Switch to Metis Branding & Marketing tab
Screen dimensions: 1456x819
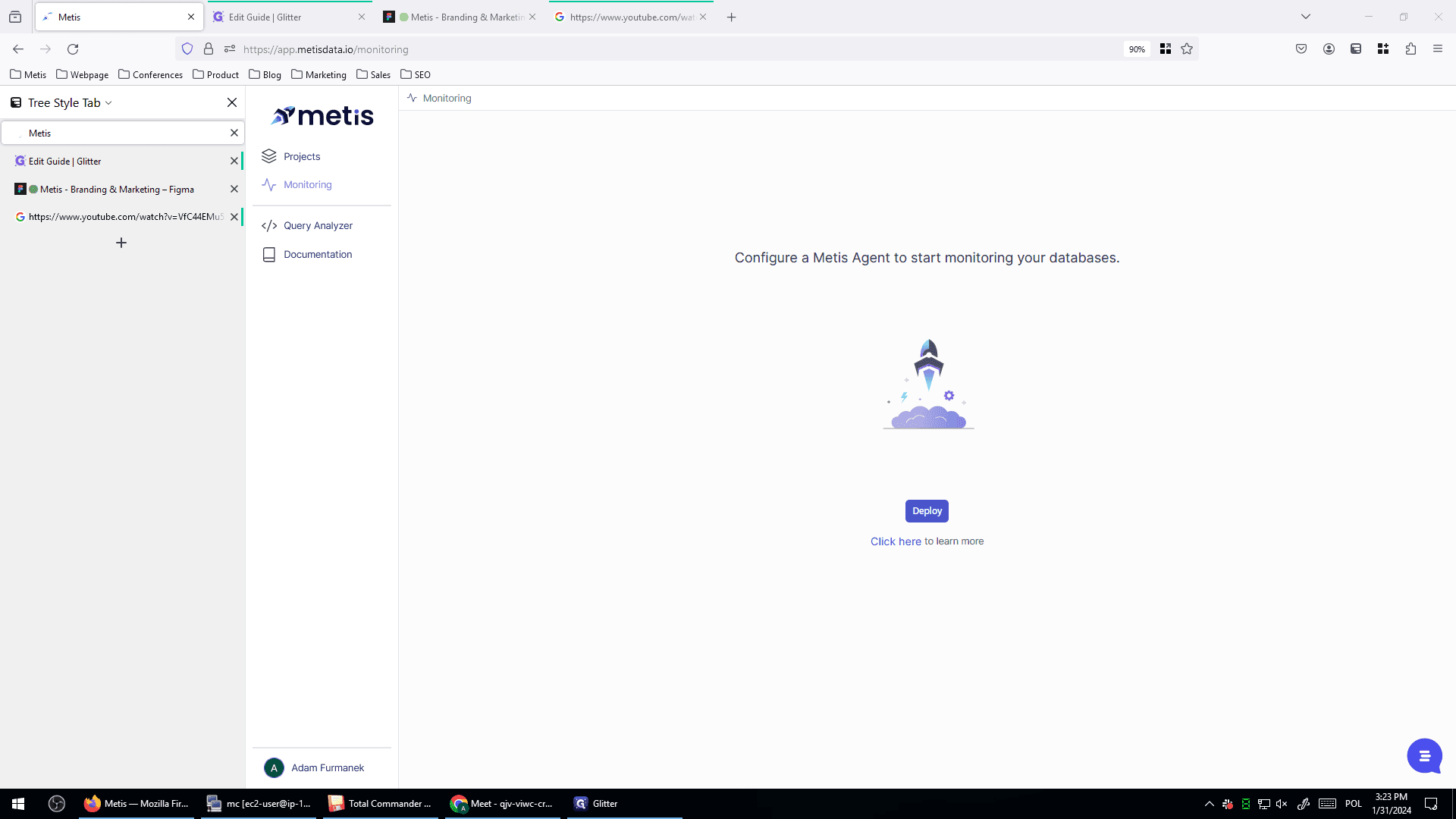[x=460, y=17]
